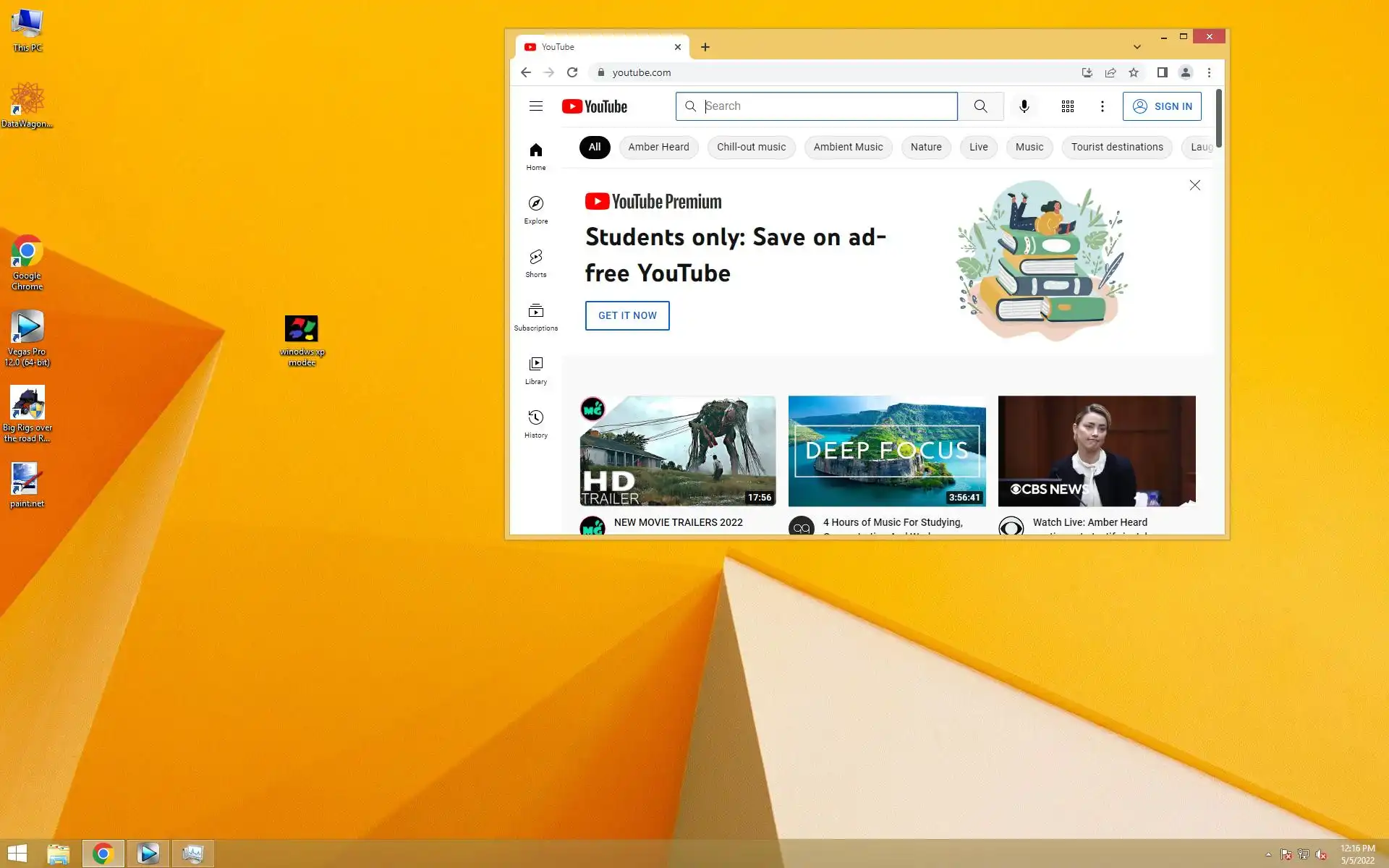Select the Ambient Music filter chip

pyautogui.click(x=848, y=147)
